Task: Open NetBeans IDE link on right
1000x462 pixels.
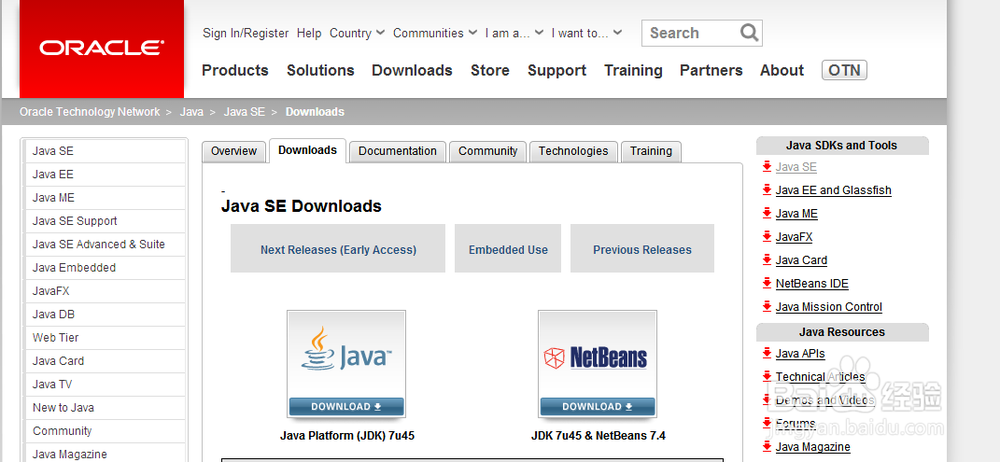Action: (812, 283)
